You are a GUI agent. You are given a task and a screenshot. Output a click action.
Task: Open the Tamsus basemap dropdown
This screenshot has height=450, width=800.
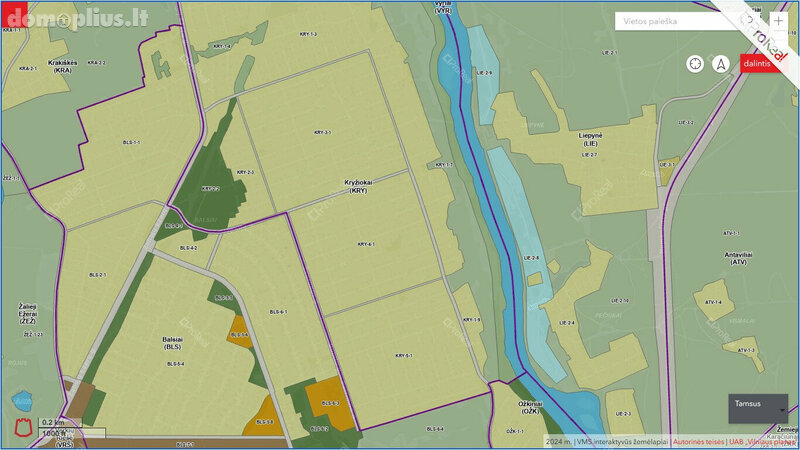pyautogui.click(x=758, y=409)
